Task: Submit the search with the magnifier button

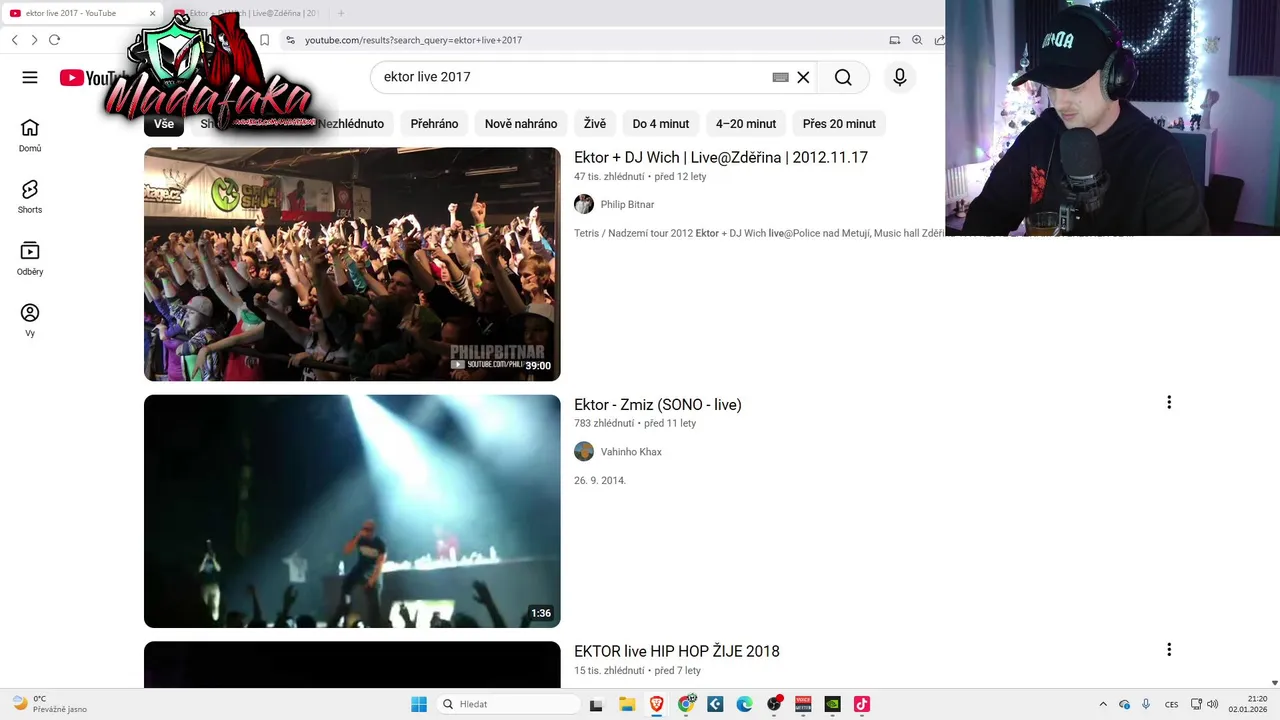Action: [843, 77]
